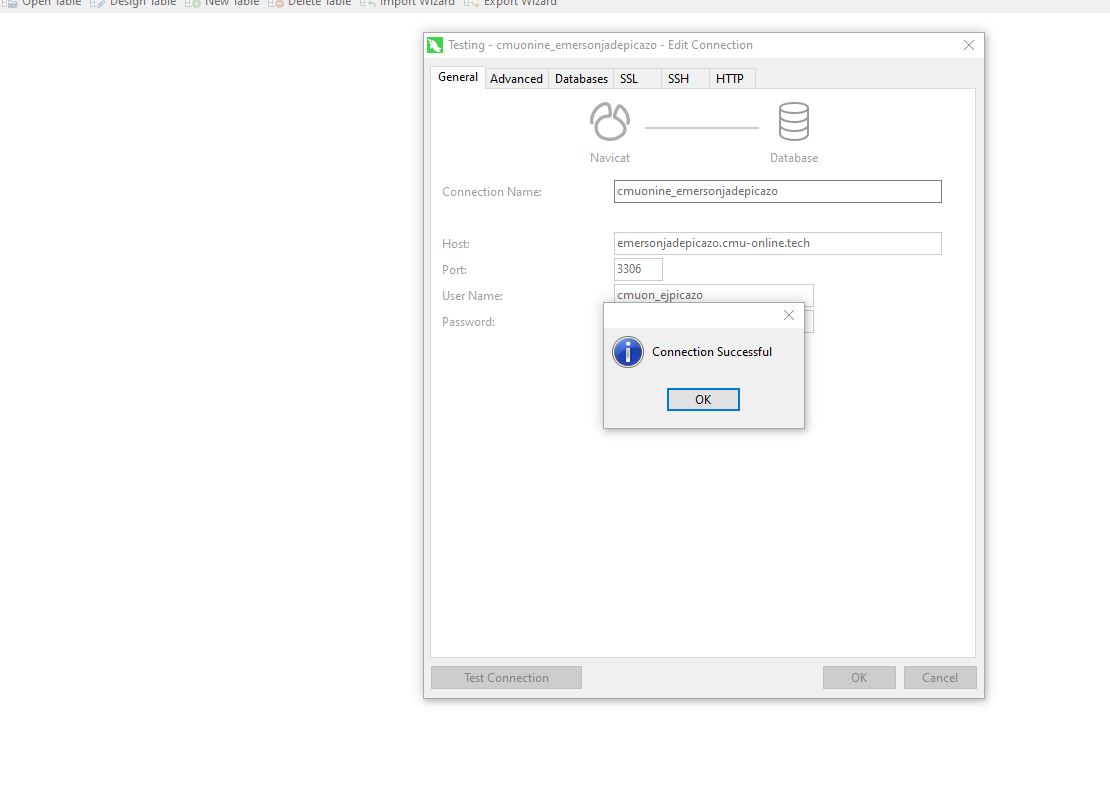The height and width of the screenshot is (786, 1110).
Task: Click the Delete Table toolbar icon
Action: (x=276, y=3)
